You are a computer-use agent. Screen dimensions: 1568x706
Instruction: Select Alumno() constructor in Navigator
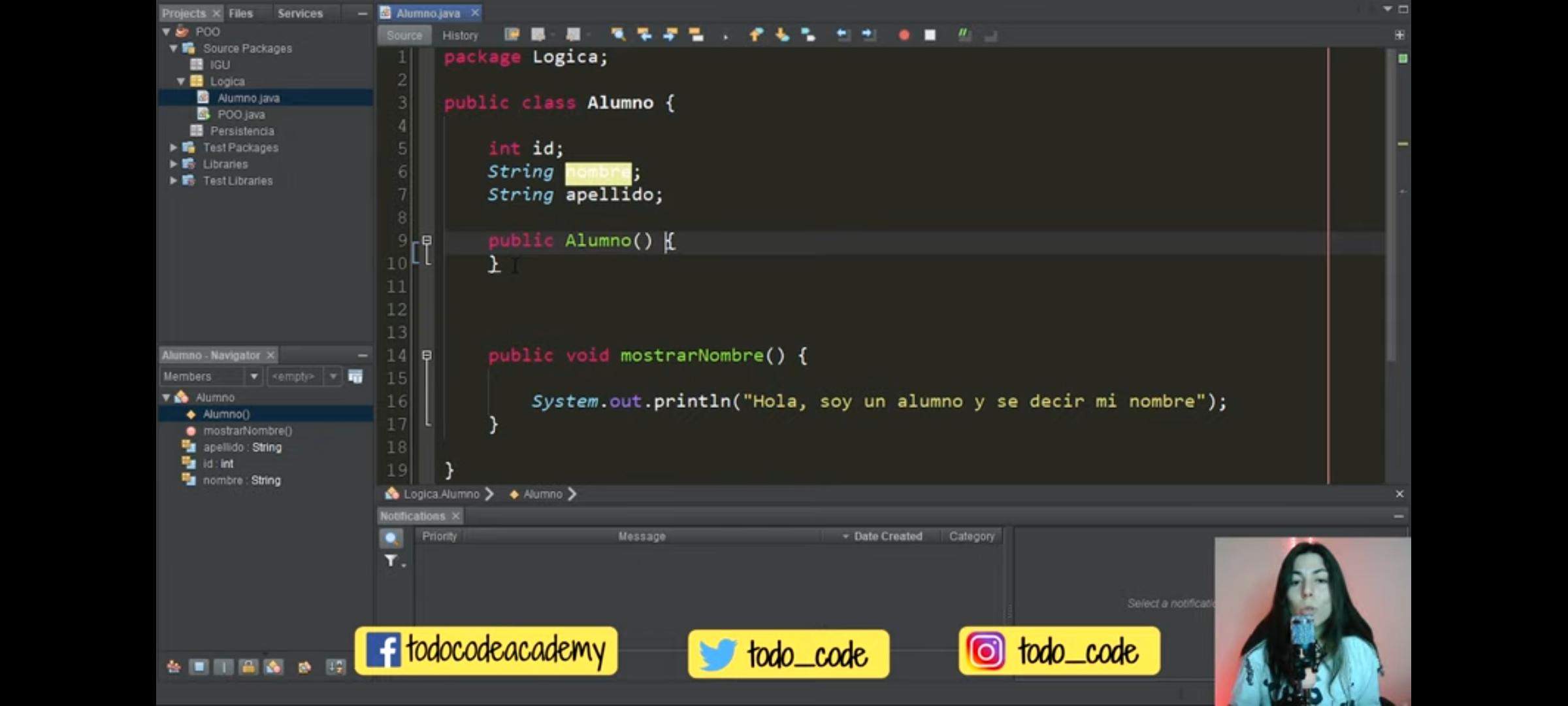pos(226,414)
